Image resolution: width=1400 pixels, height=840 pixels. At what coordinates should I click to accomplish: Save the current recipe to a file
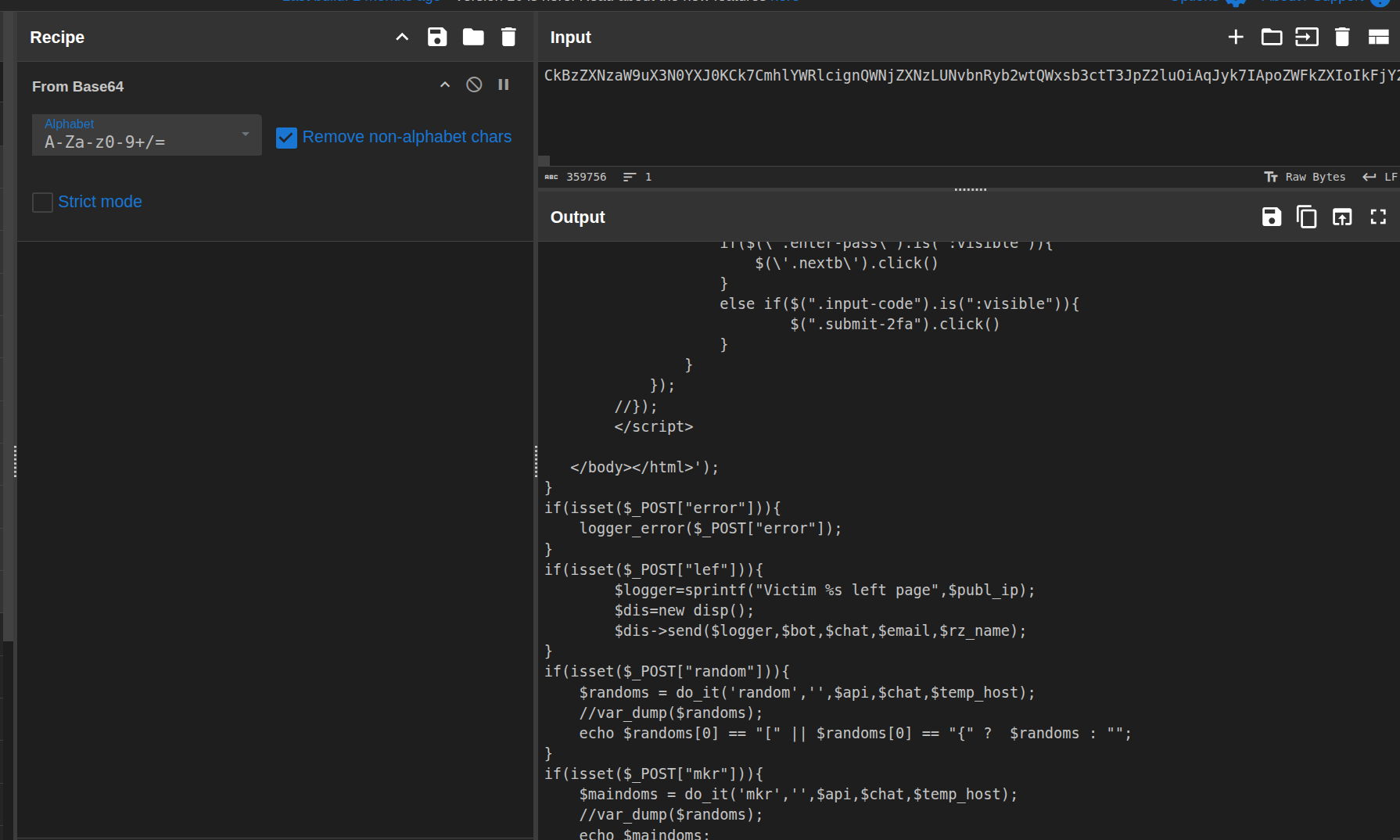pyautogui.click(x=437, y=37)
